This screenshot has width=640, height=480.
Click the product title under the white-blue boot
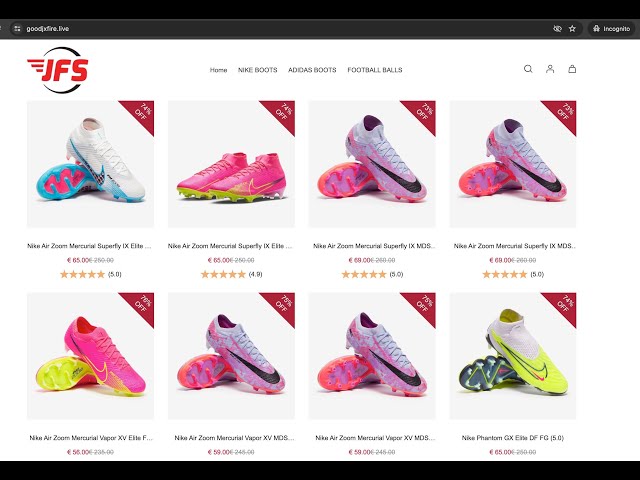point(89,246)
